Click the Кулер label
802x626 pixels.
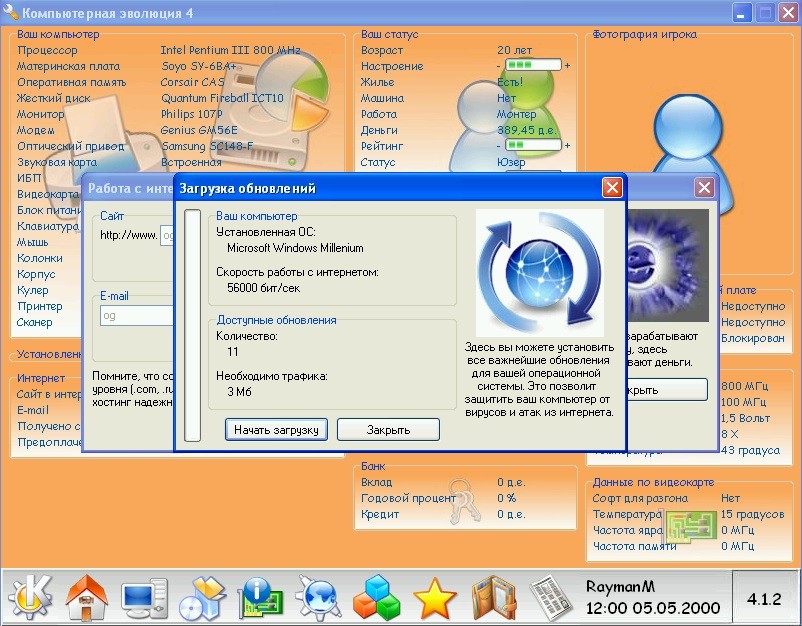(33, 290)
